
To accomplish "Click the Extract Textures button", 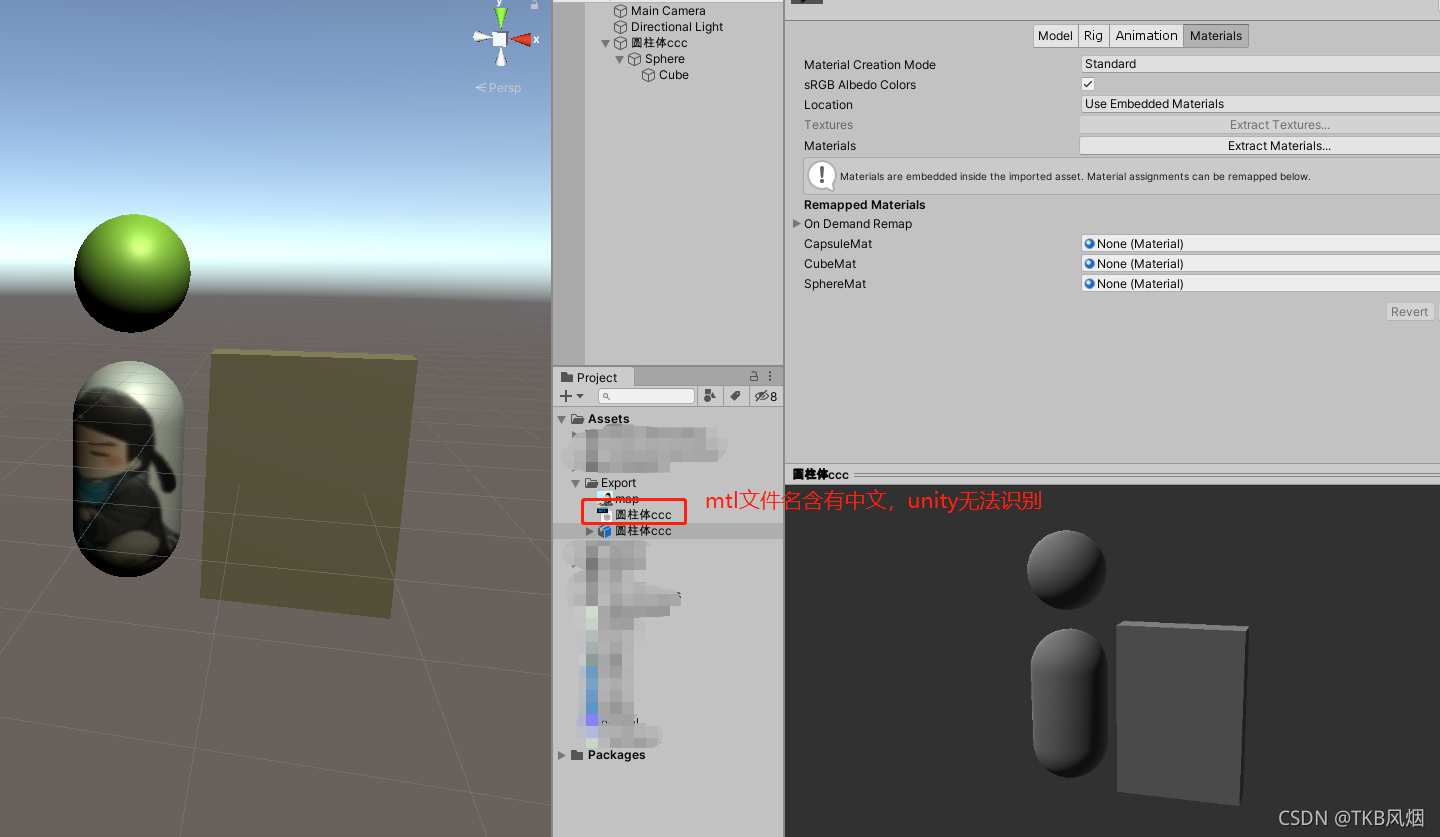I will (1260, 125).
